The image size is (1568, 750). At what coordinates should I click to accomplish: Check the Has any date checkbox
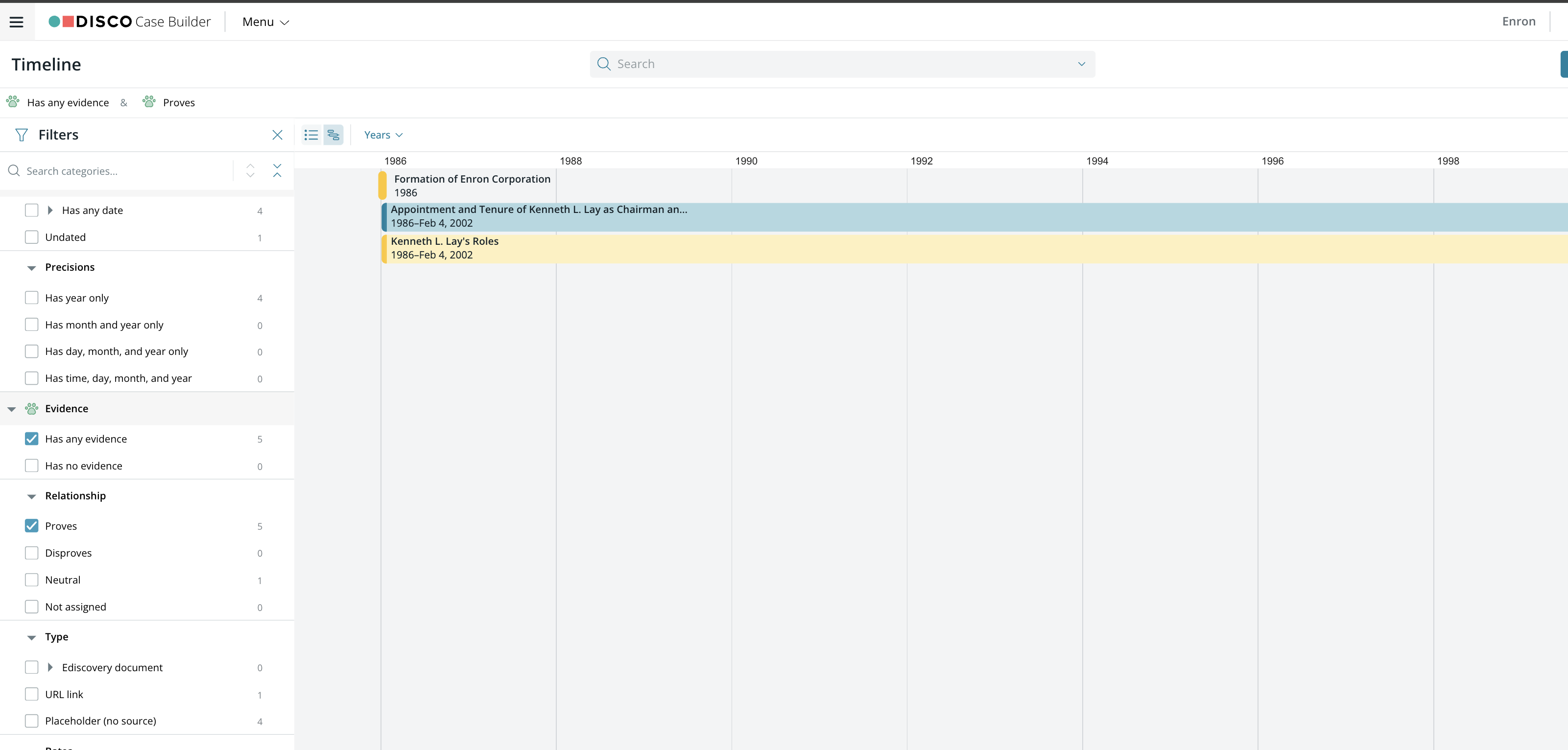pos(32,210)
